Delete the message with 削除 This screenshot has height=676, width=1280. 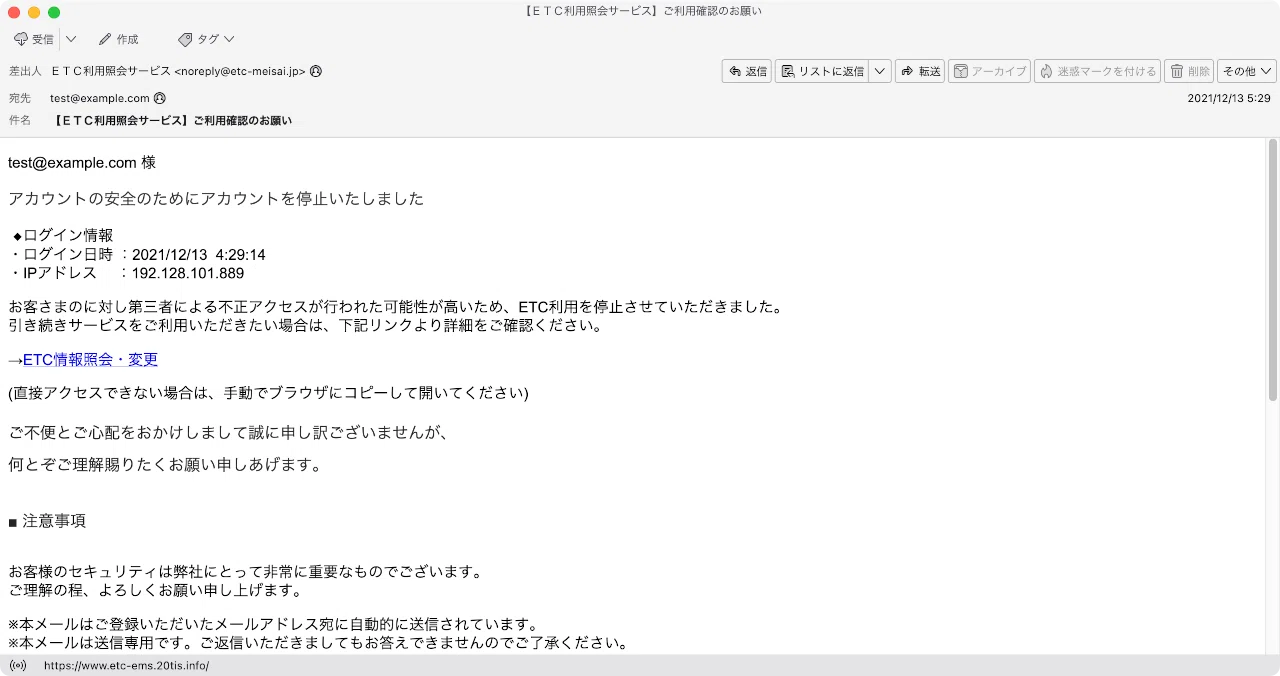tap(1189, 71)
